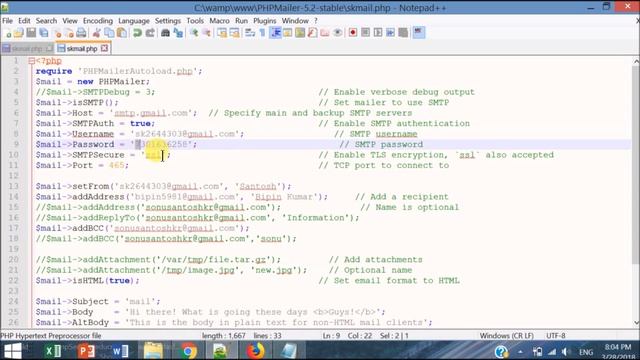Open the Windows Start button
The image size is (640, 360).
pos(12,351)
